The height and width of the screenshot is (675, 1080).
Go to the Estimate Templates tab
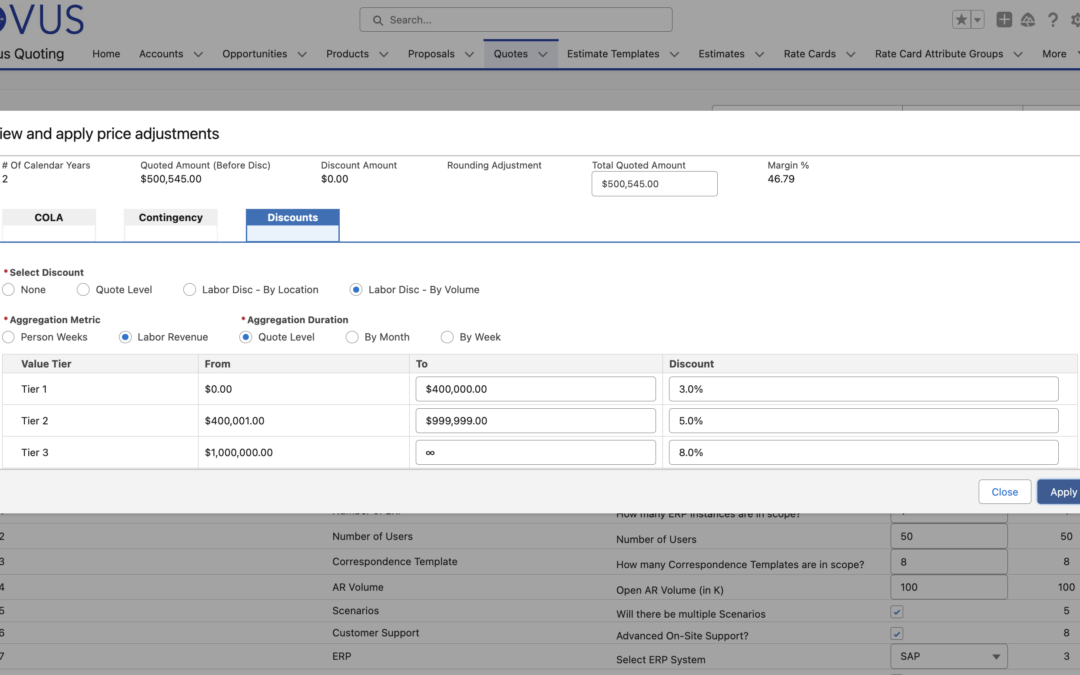coord(615,54)
